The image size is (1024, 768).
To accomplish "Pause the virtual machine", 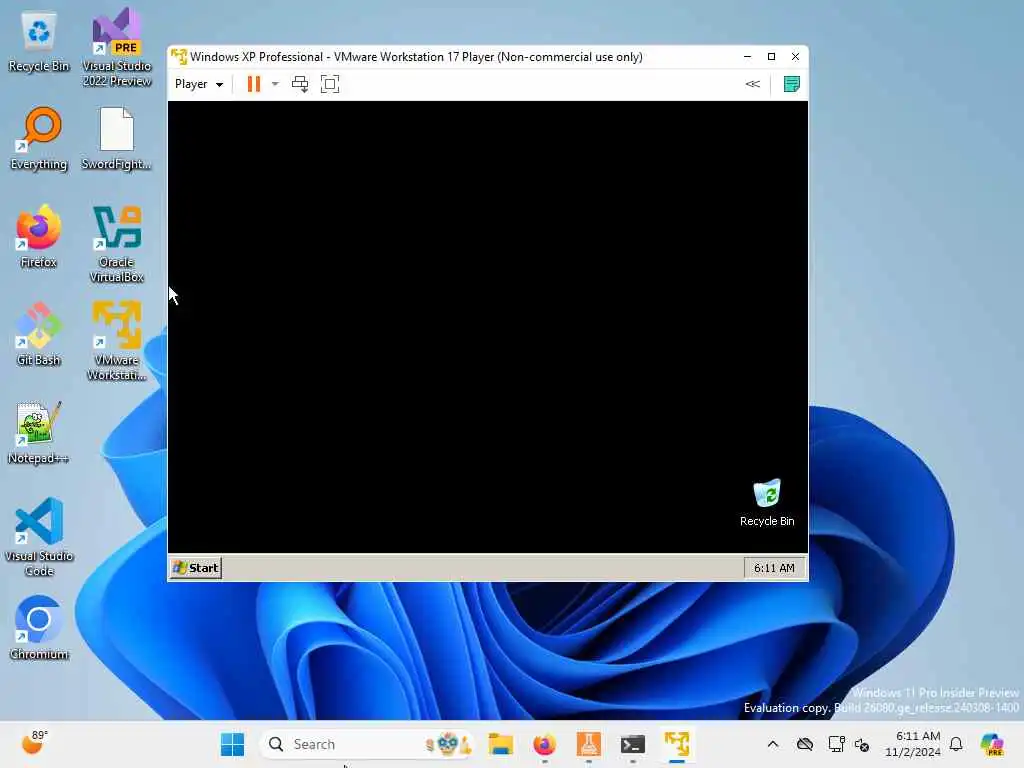I will click(x=254, y=84).
